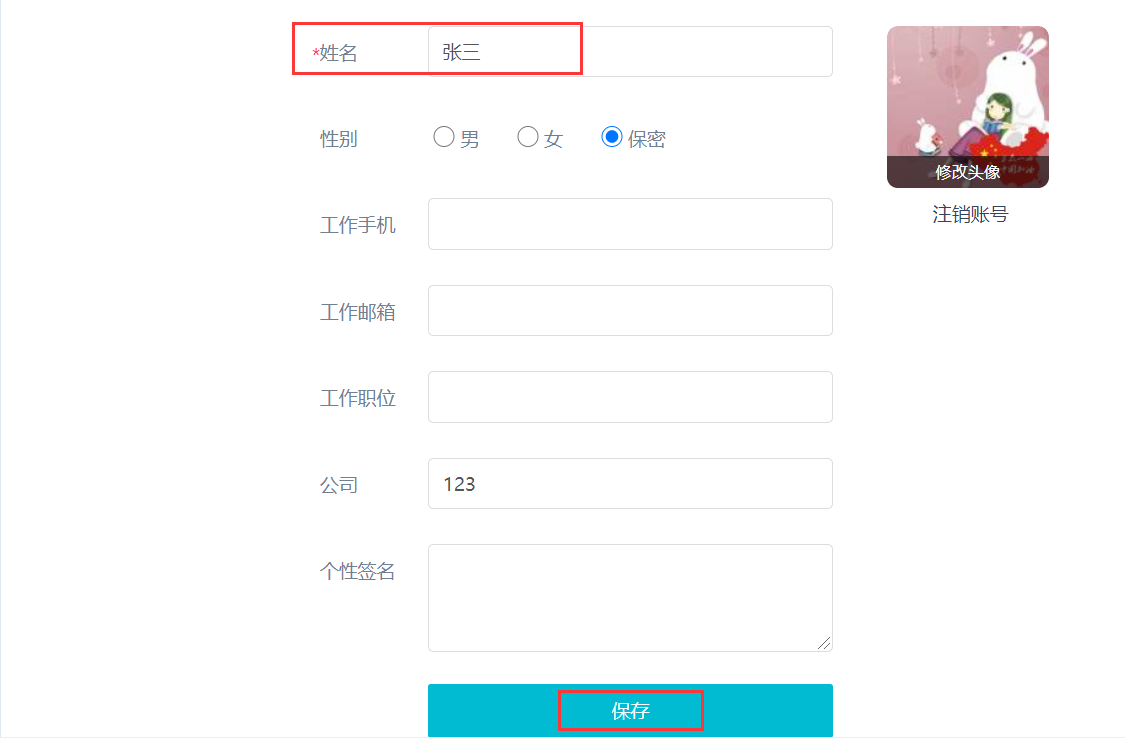This screenshot has width=1125, height=741.
Task: Click the profile avatar picture
Action: click(x=966, y=95)
